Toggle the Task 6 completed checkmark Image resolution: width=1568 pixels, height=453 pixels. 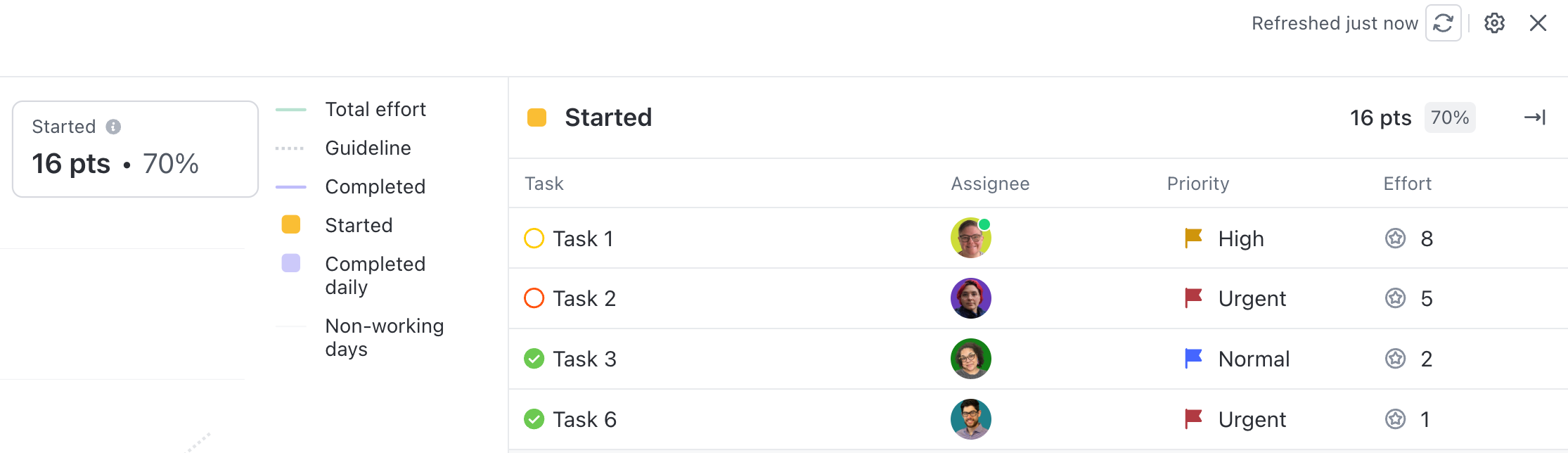pyautogui.click(x=534, y=419)
